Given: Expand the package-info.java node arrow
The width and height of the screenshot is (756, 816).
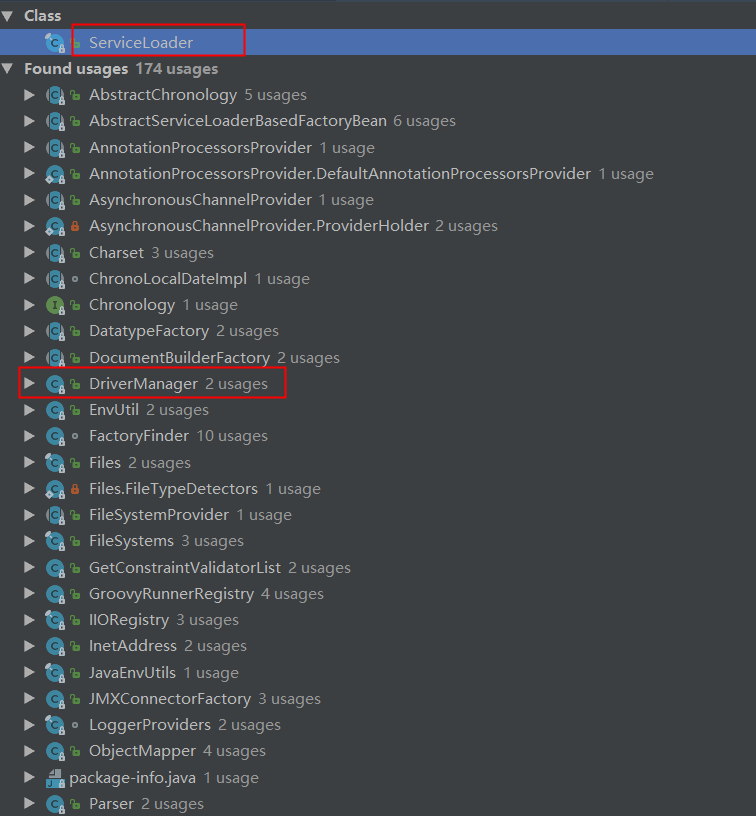Looking at the screenshot, I should (x=29, y=777).
